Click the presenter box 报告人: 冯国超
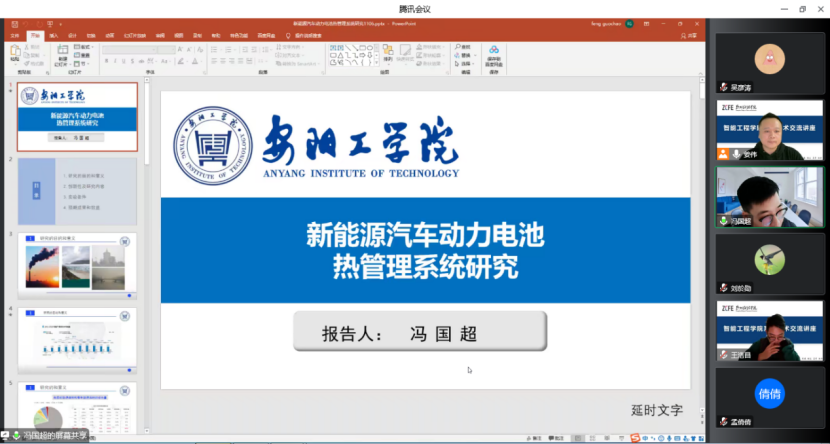830x444 pixels. point(420,331)
